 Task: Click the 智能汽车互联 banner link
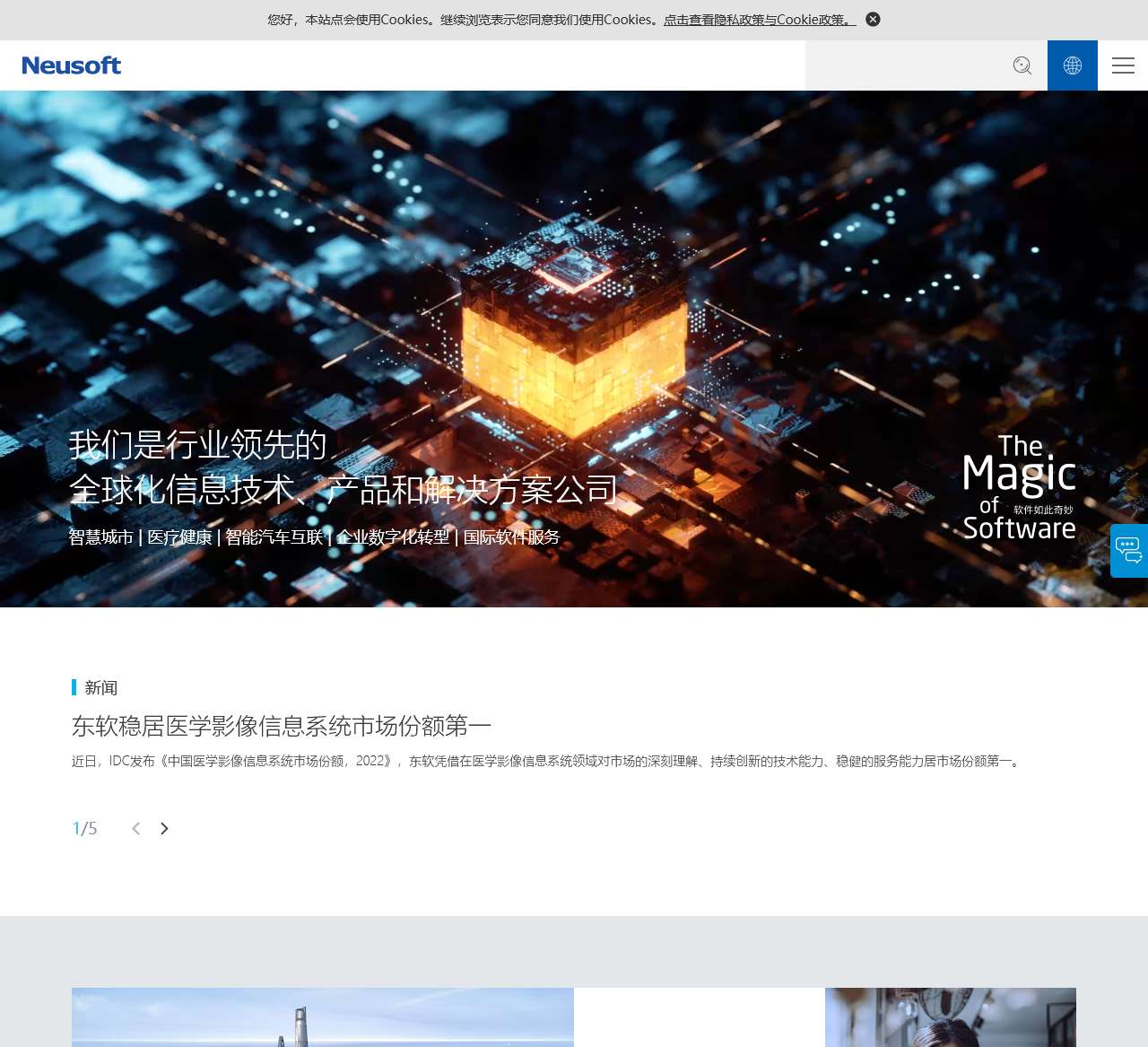click(x=274, y=537)
